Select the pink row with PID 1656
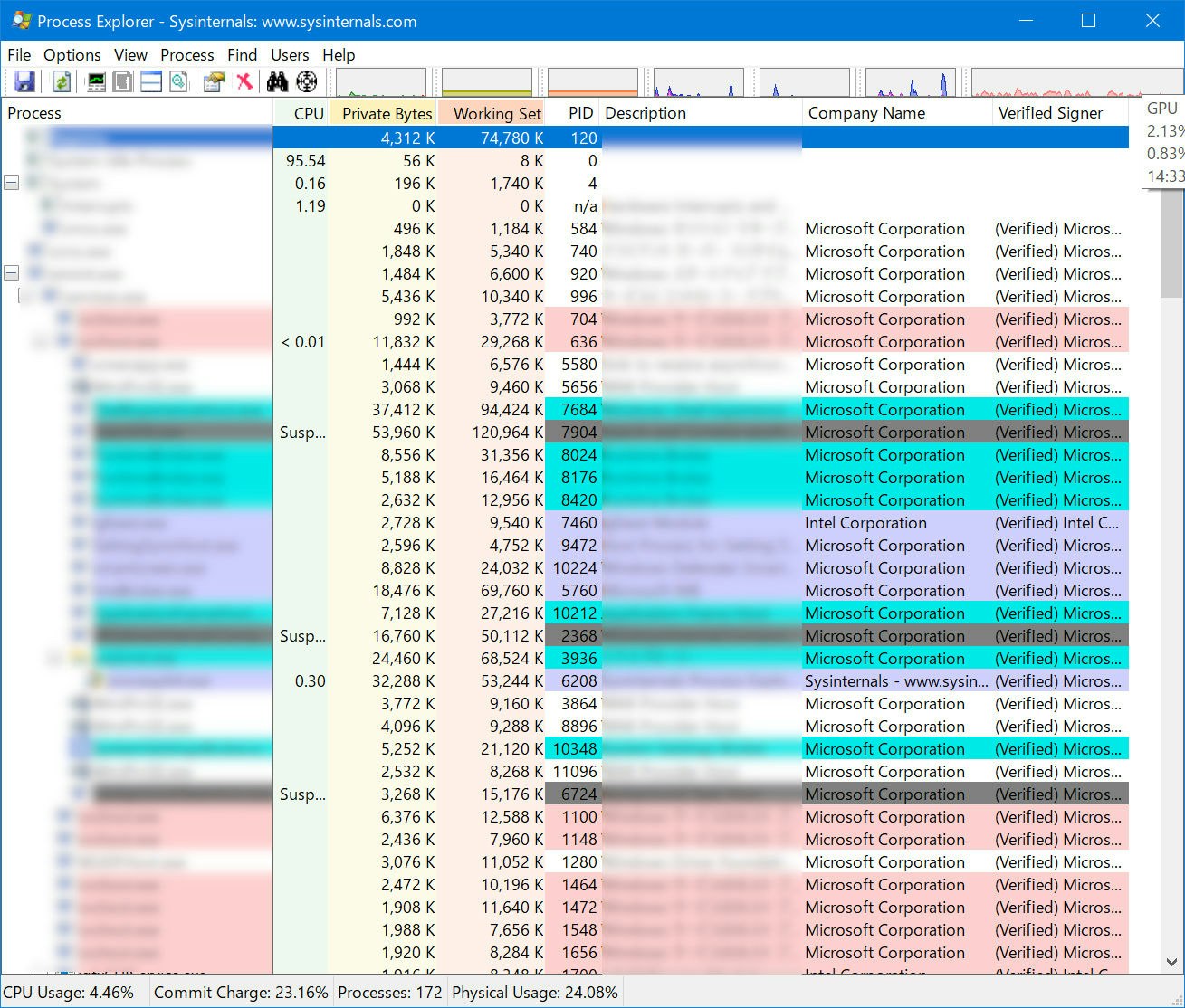The image size is (1185, 1008). point(565,952)
